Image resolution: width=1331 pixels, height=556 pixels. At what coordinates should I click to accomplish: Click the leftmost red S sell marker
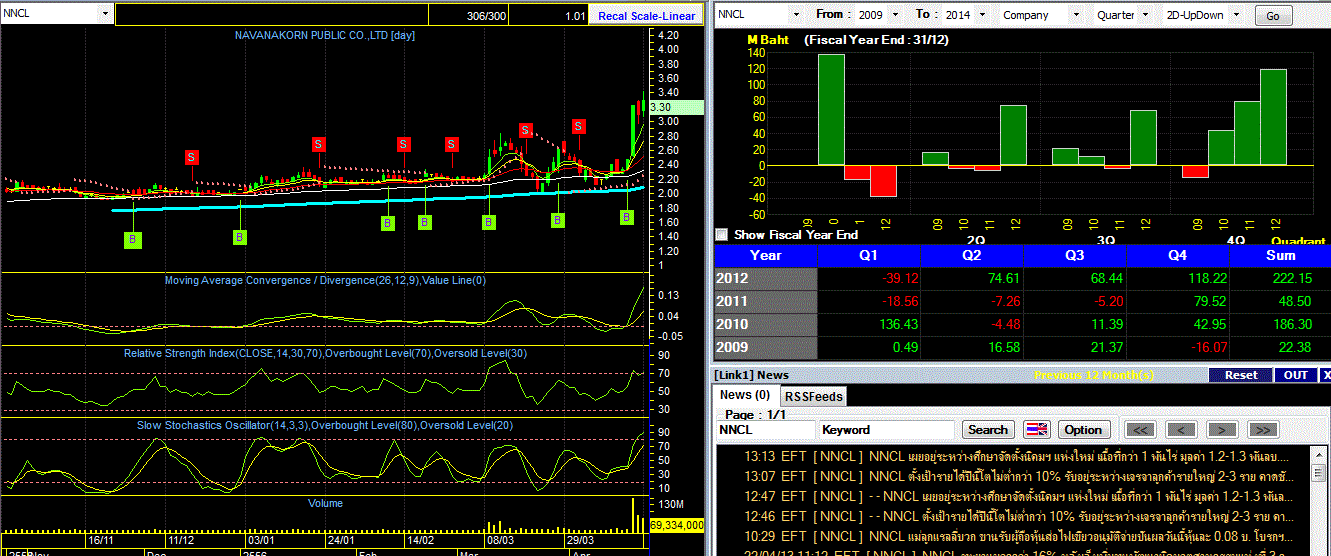191,157
